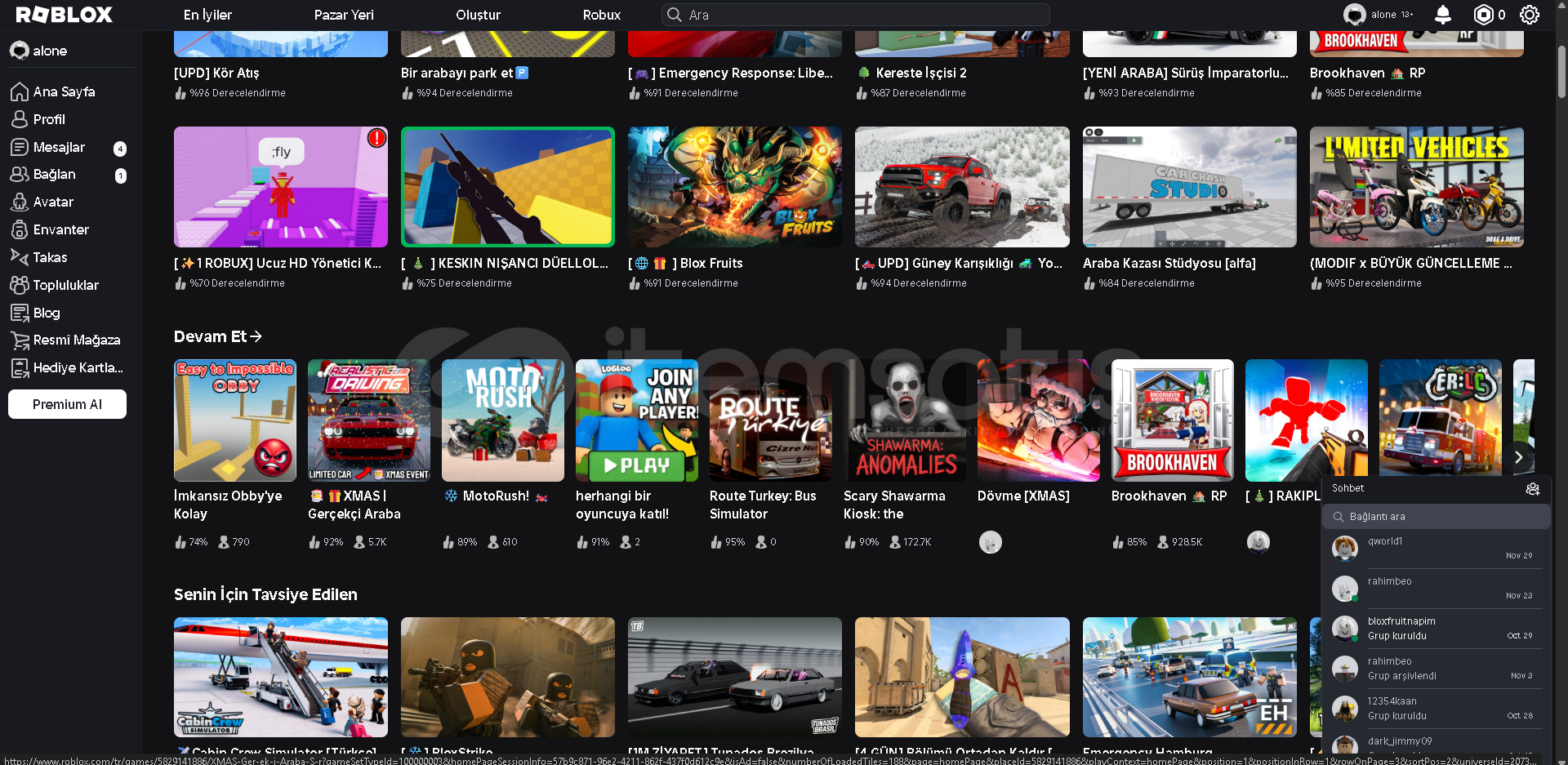Open Limited Vehicles thumbnail
Viewport: 1568px width, 765px height.
pos(1417,187)
